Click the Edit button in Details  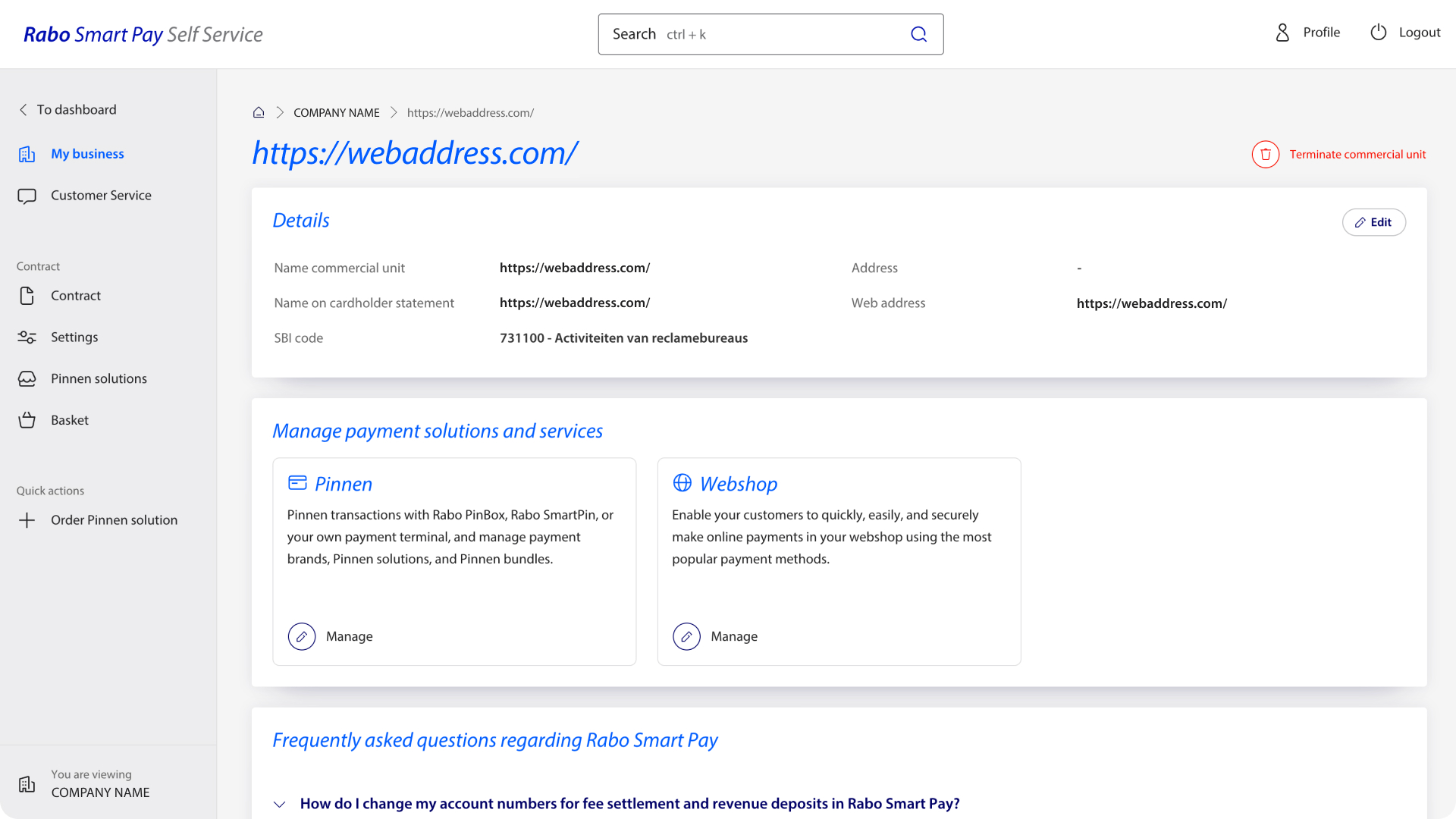point(1373,222)
